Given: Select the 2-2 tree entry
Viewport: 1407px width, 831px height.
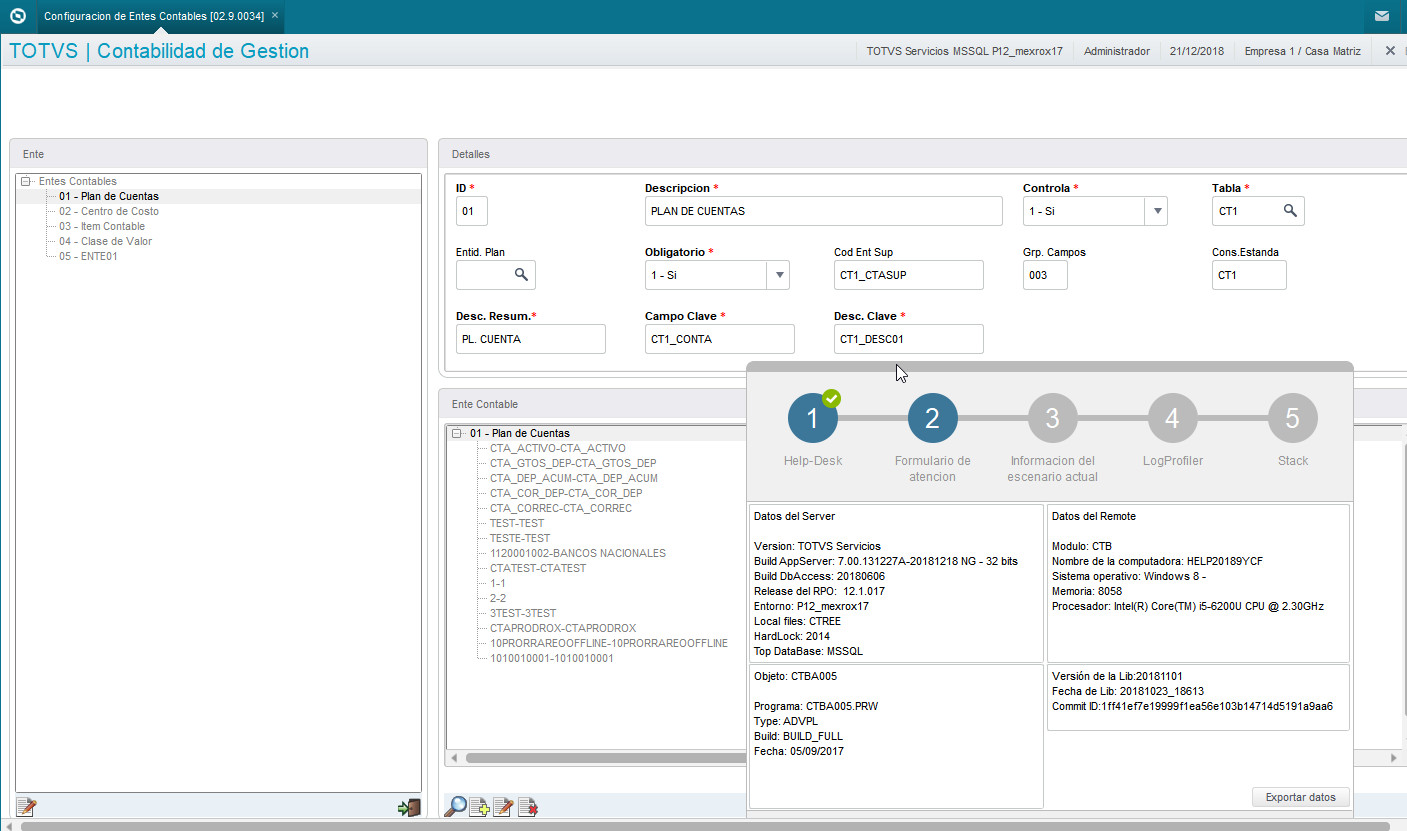Looking at the screenshot, I should [x=497, y=598].
